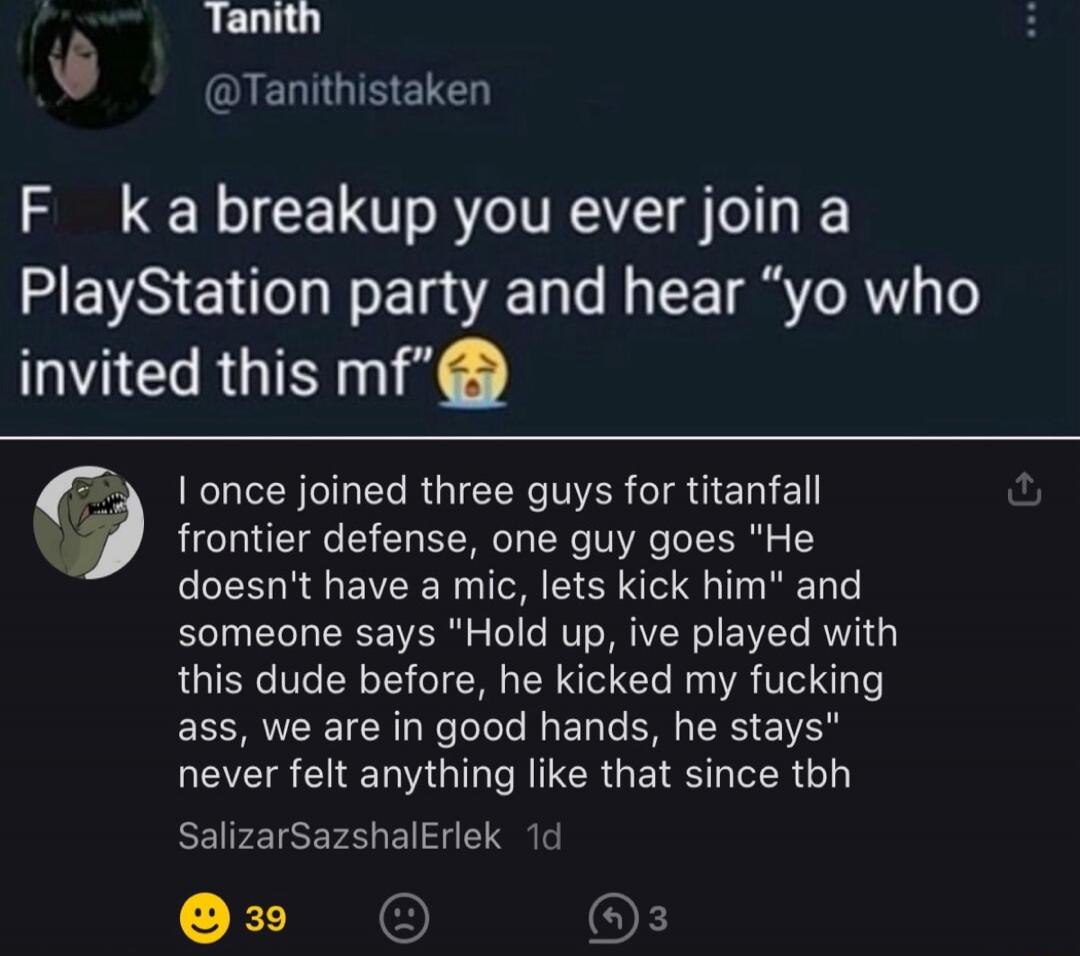Open SalizarSazshalErlek's username link
This screenshot has width=1080, height=956.
(x=340, y=836)
